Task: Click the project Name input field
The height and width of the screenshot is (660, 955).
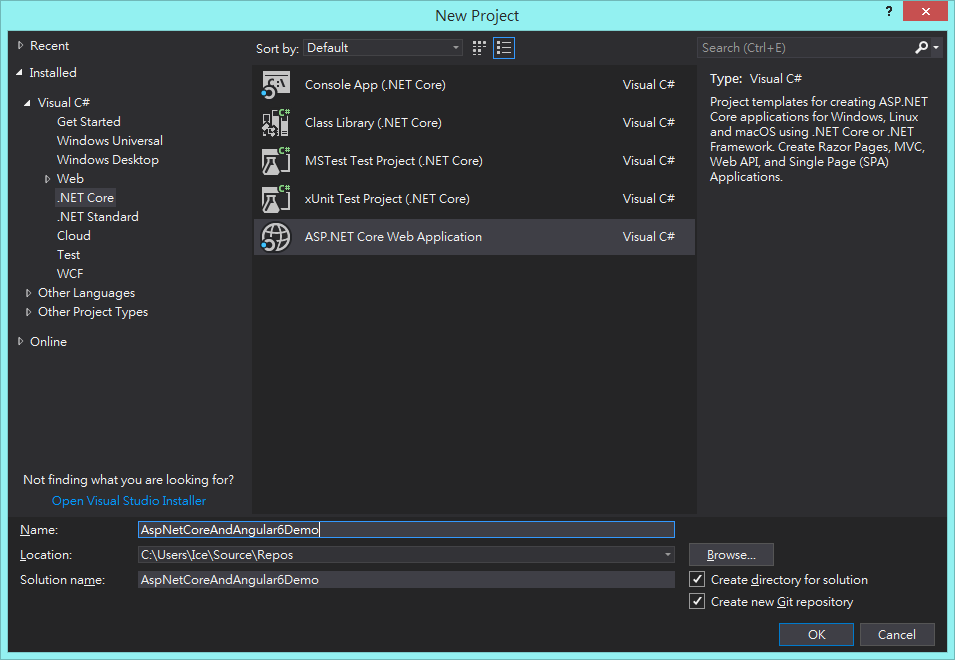Action: 406,530
